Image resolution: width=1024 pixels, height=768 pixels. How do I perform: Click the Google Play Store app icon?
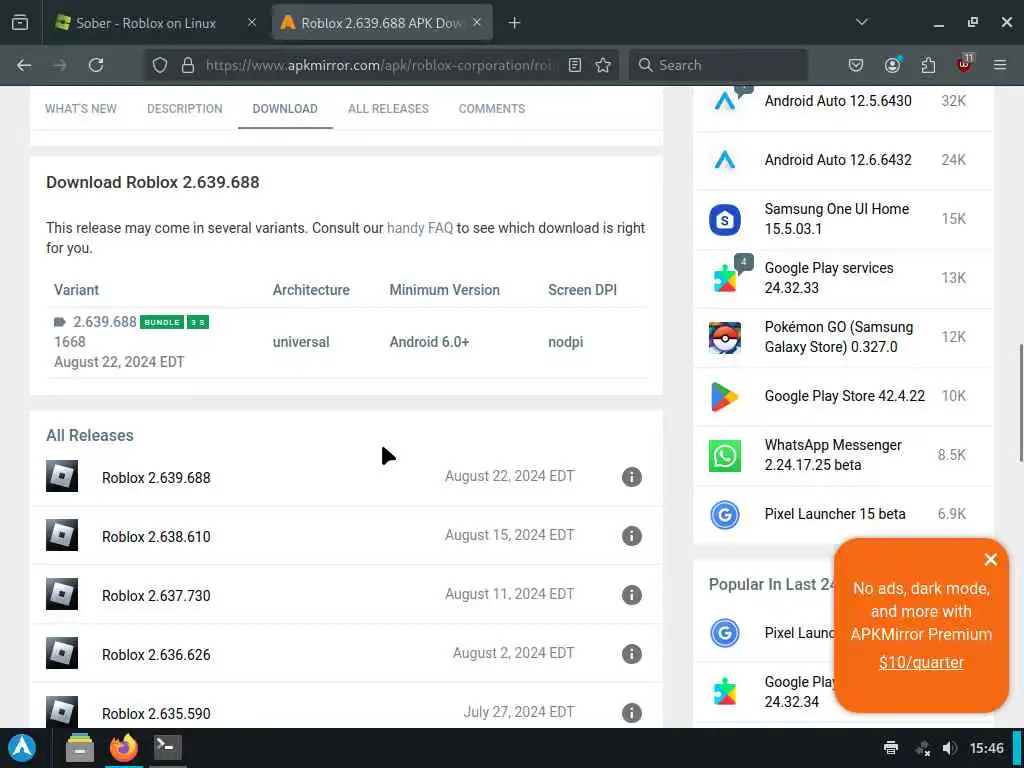(725, 396)
